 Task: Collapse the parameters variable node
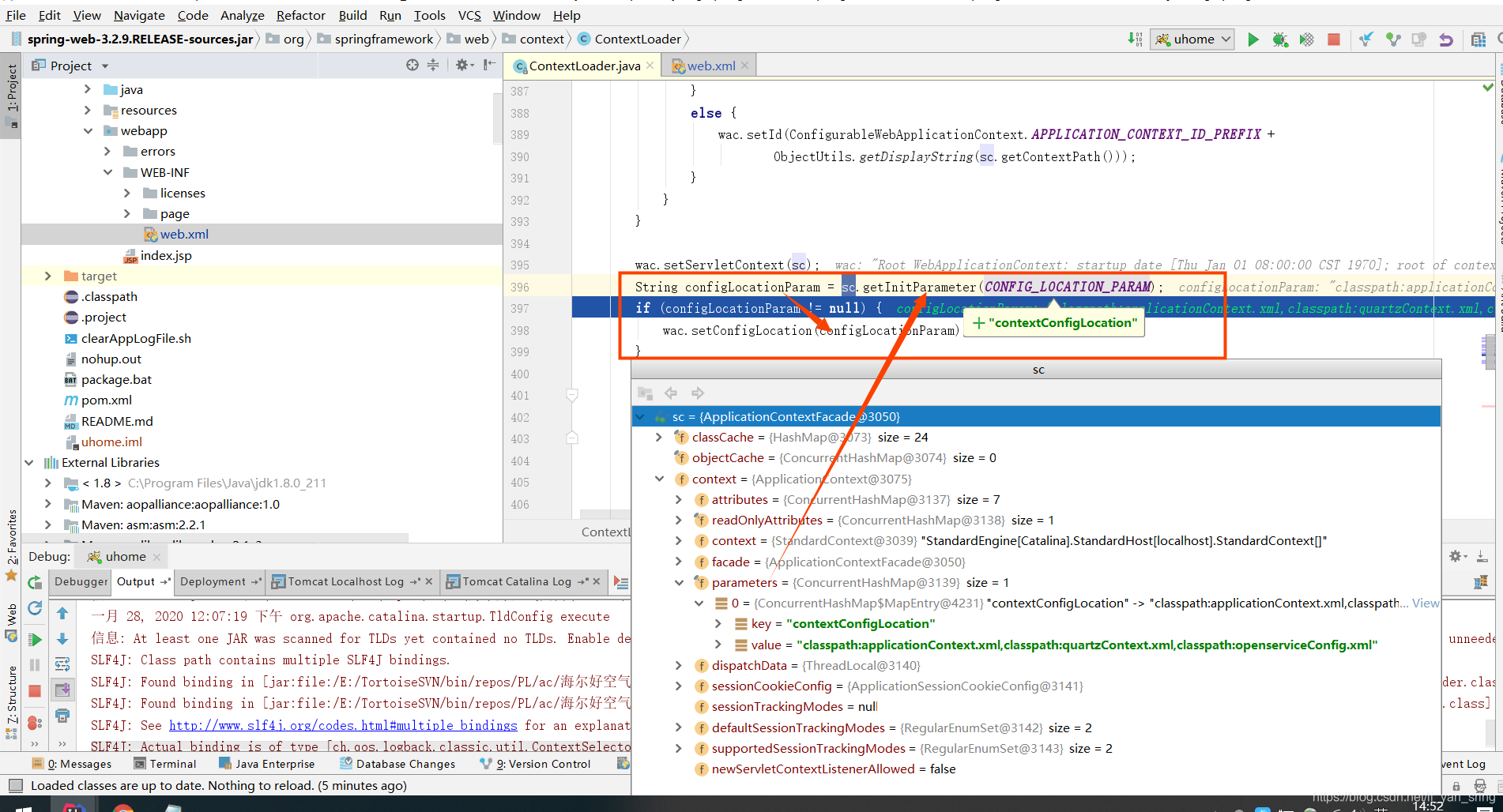679,582
